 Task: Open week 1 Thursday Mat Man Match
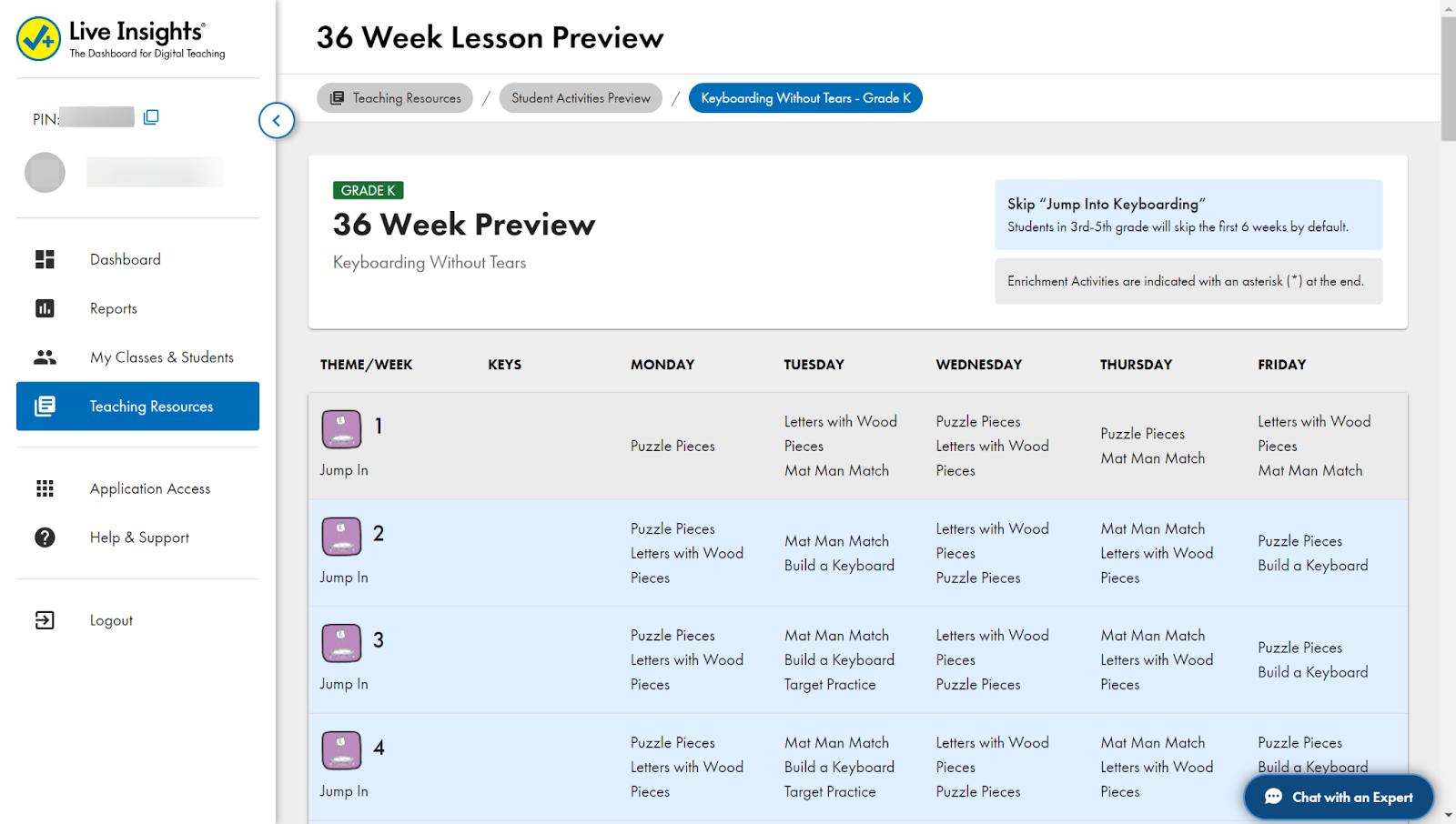[x=1152, y=458]
